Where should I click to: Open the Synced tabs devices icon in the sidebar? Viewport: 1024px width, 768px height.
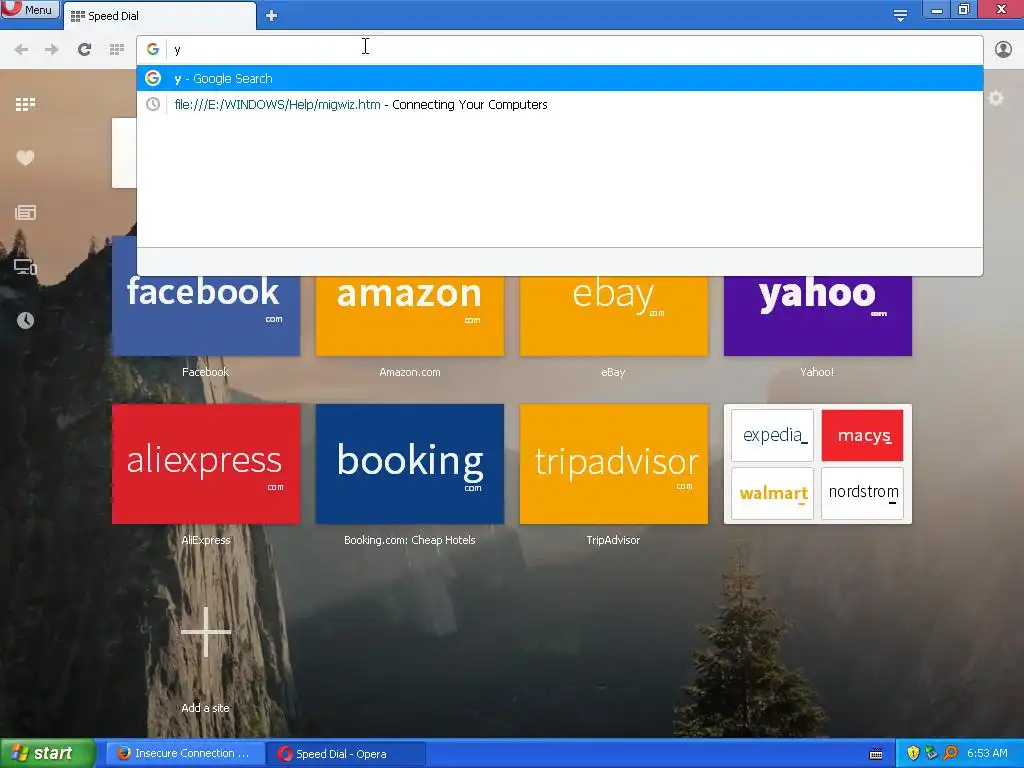(25, 266)
